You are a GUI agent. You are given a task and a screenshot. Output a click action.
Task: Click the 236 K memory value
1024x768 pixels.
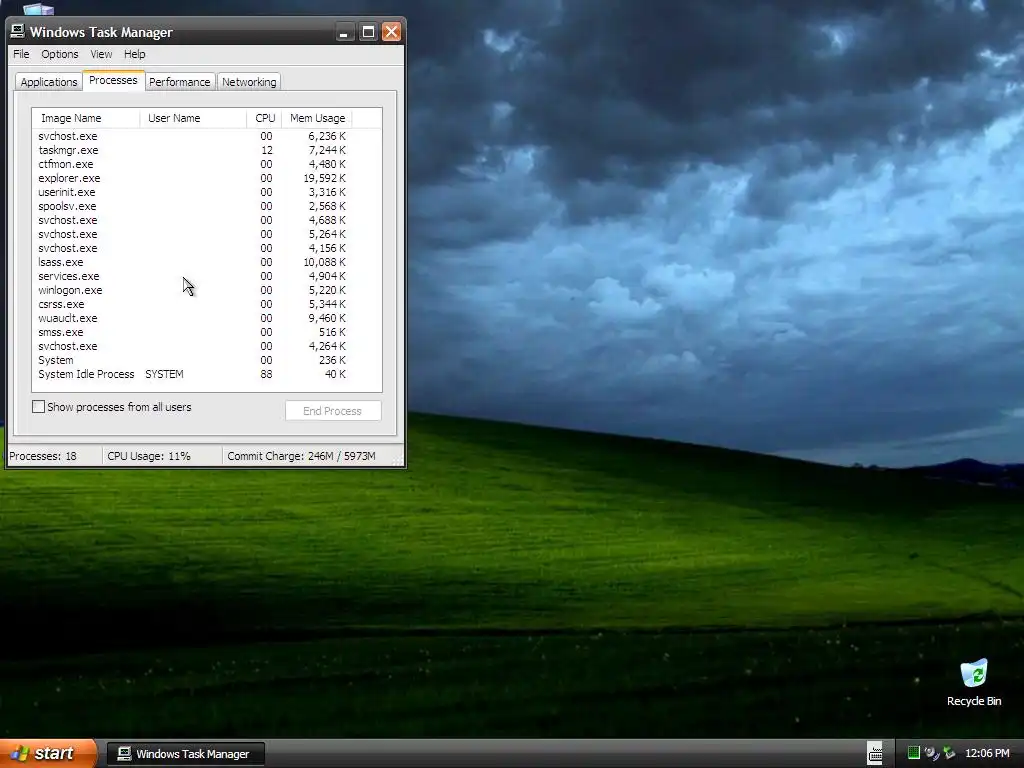click(x=332, y=360)
